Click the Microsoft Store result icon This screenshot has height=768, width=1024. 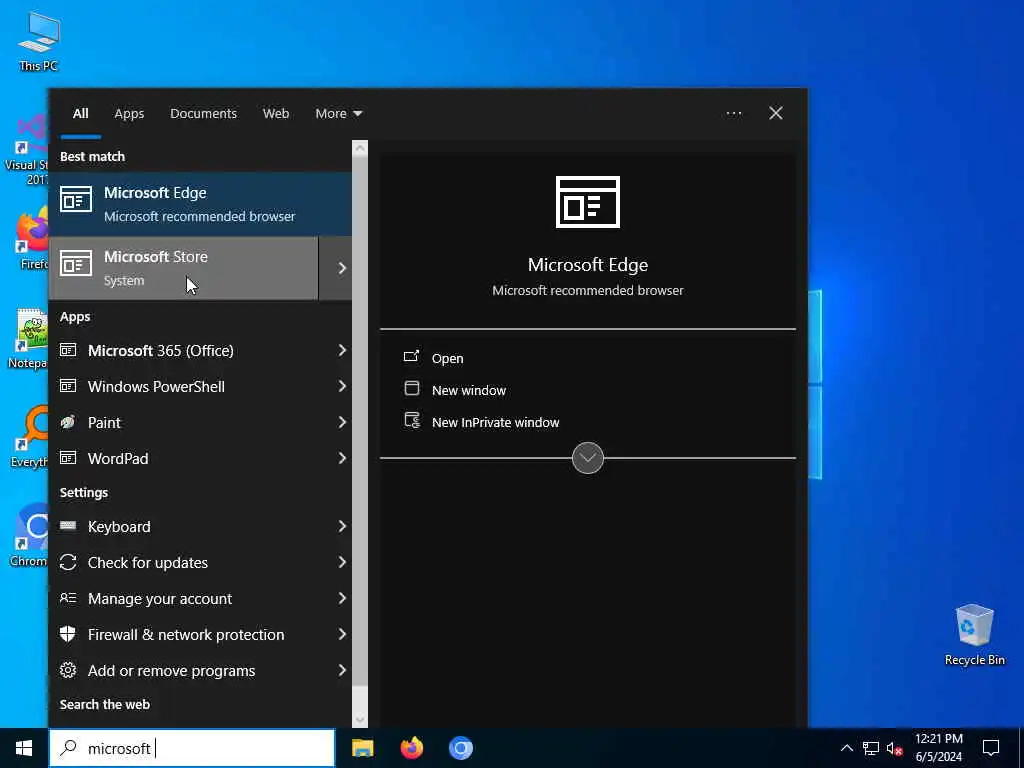[x=76, y=264]
